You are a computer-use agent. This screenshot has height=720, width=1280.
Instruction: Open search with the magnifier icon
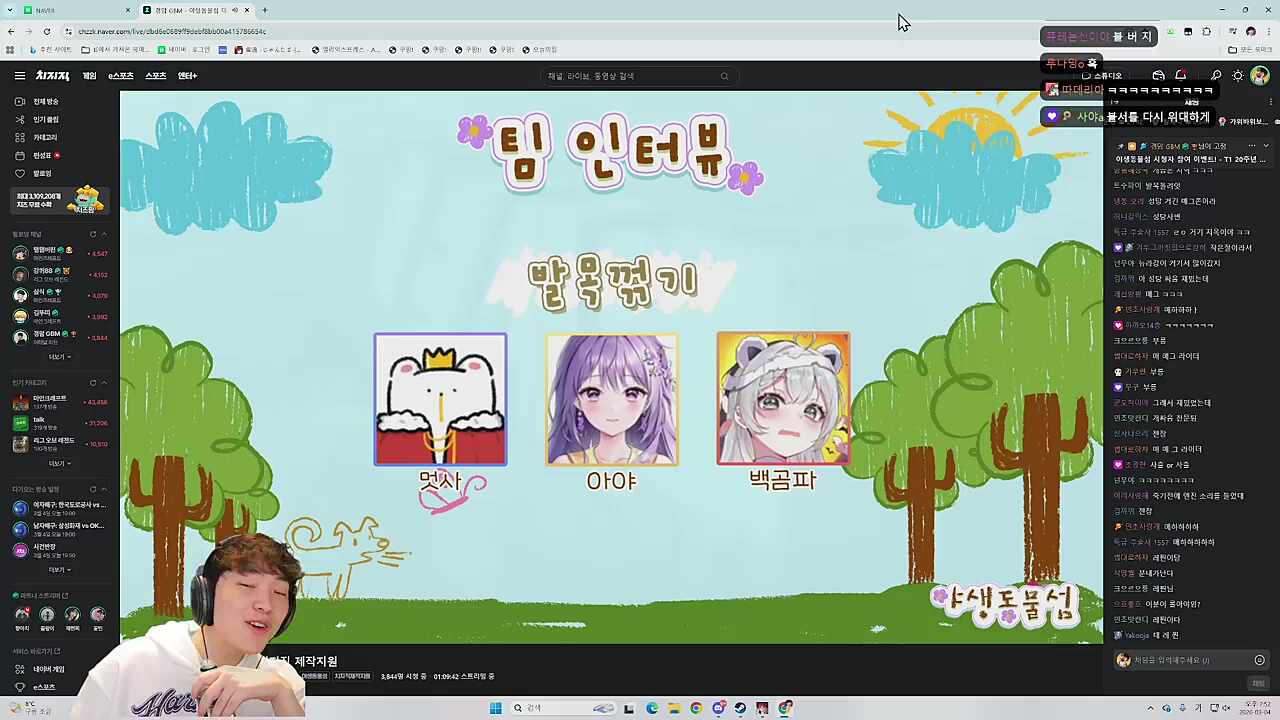tap(1216, 77)
